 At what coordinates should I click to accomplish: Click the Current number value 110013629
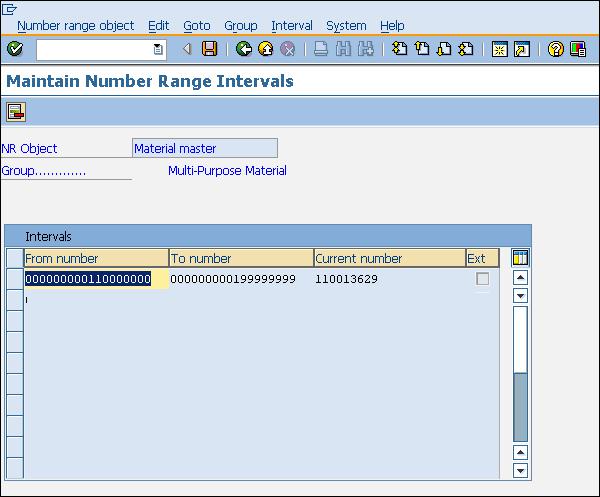(346, 279)
